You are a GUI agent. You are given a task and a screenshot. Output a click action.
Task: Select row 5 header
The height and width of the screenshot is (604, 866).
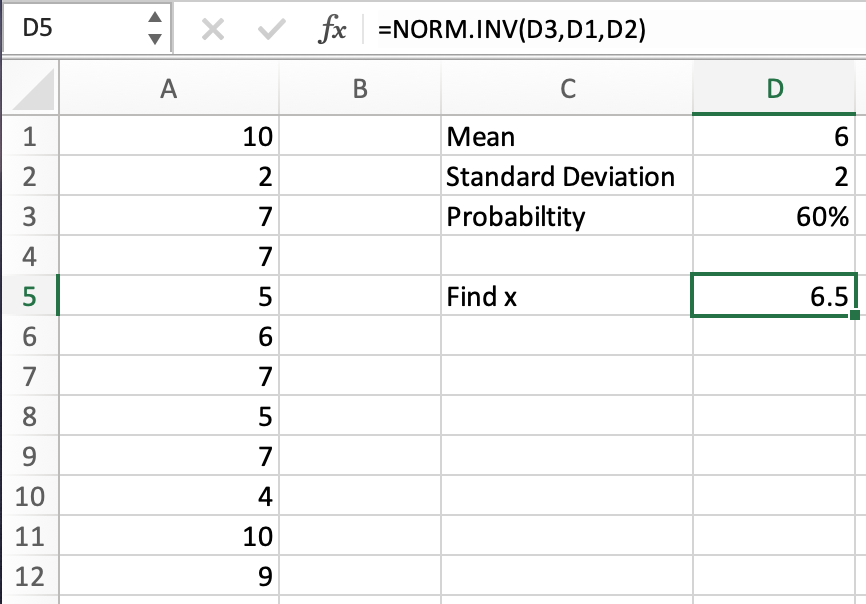coord(29,297)
